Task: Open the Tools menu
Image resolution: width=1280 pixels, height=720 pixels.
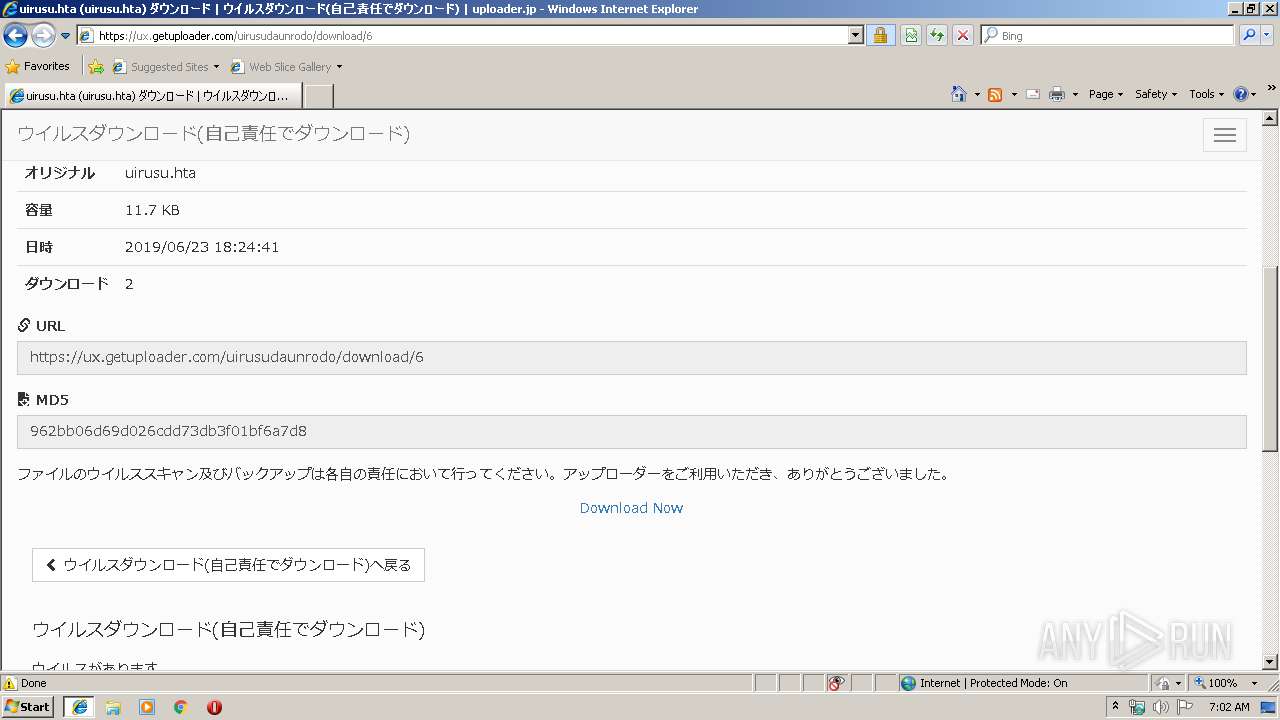Action: [1207, 94]
